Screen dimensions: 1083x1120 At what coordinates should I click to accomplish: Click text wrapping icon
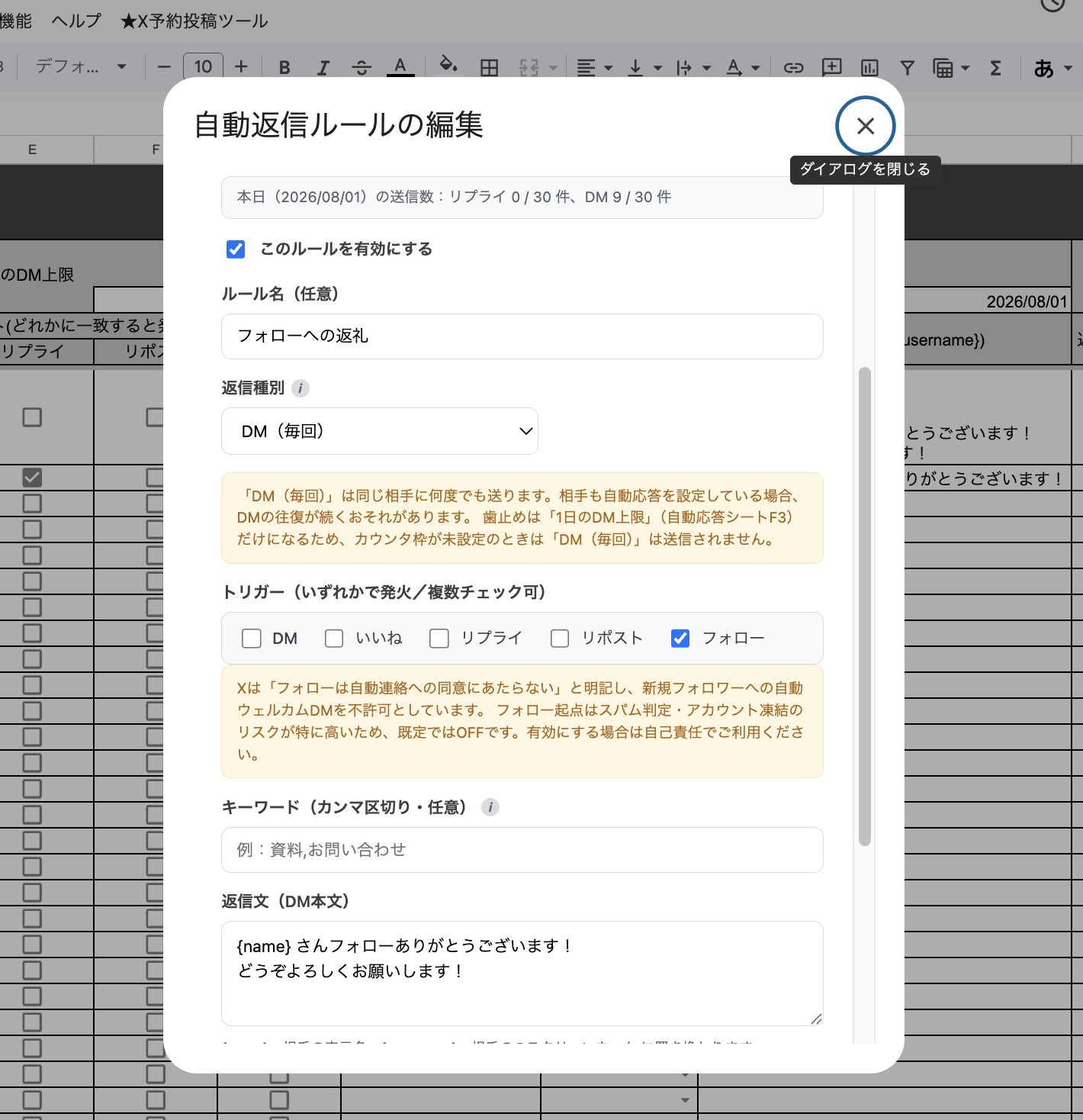point(683,68)
